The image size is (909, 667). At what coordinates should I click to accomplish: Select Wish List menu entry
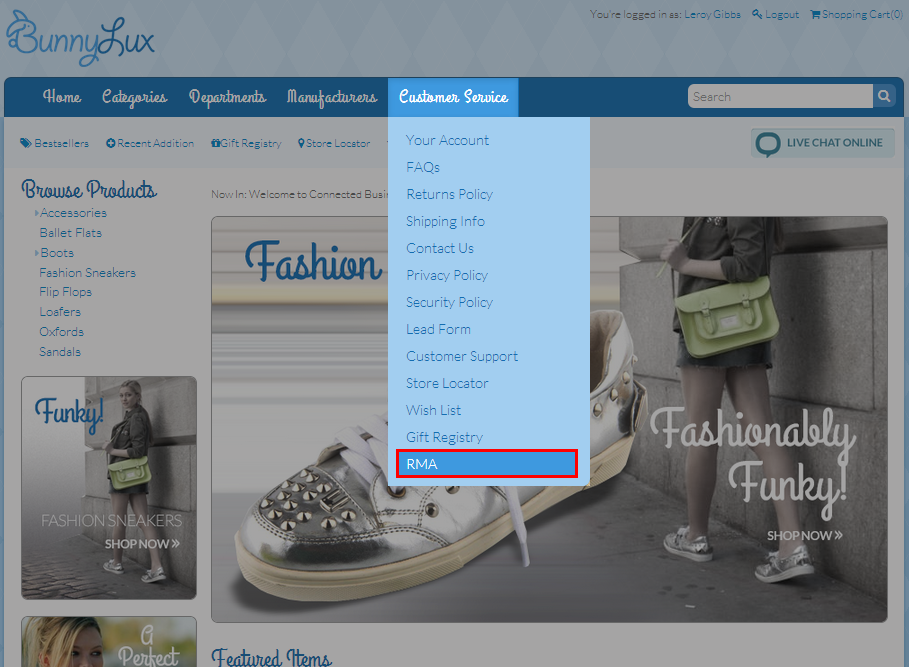point(433,410)
